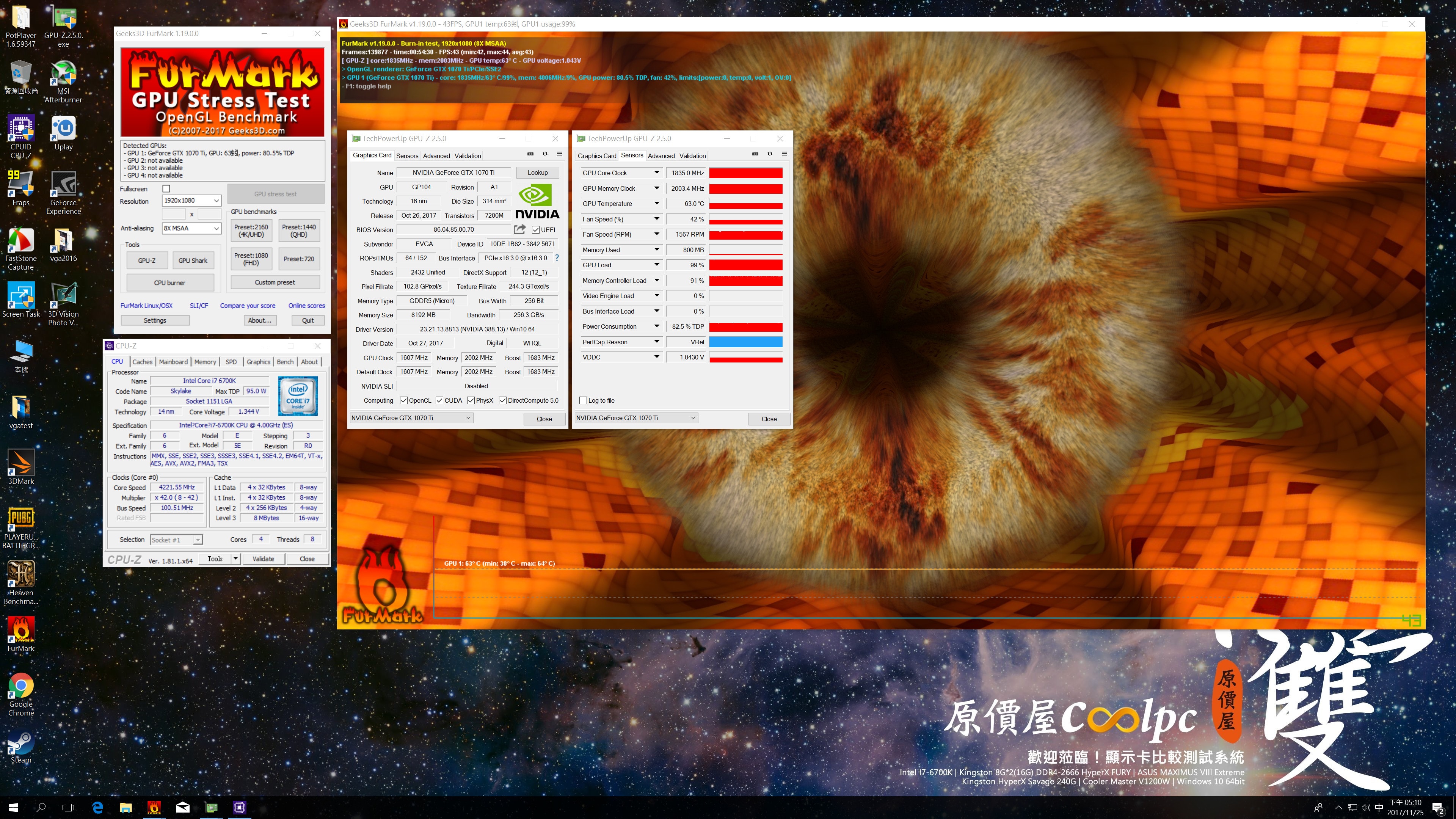The image size is (1456, 819).
Task: Click Preset:1080 (FHD) benchmark button
Action: pyautogui.click(x=251, y=259)
